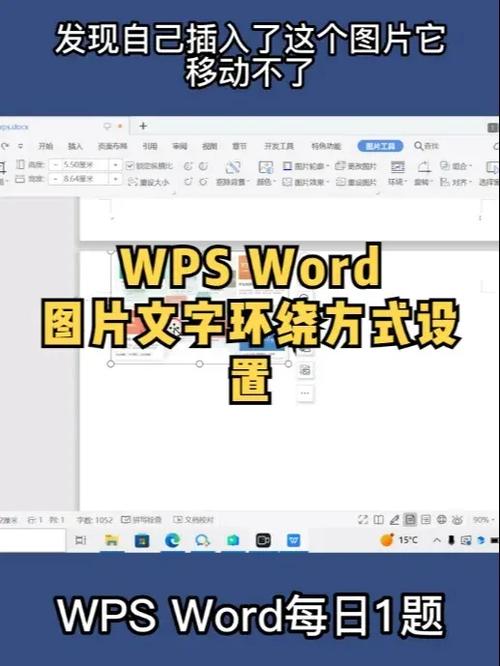Toggle 拼写检查 in the status bar
The image size is (500, 666).
click(141, 519)
